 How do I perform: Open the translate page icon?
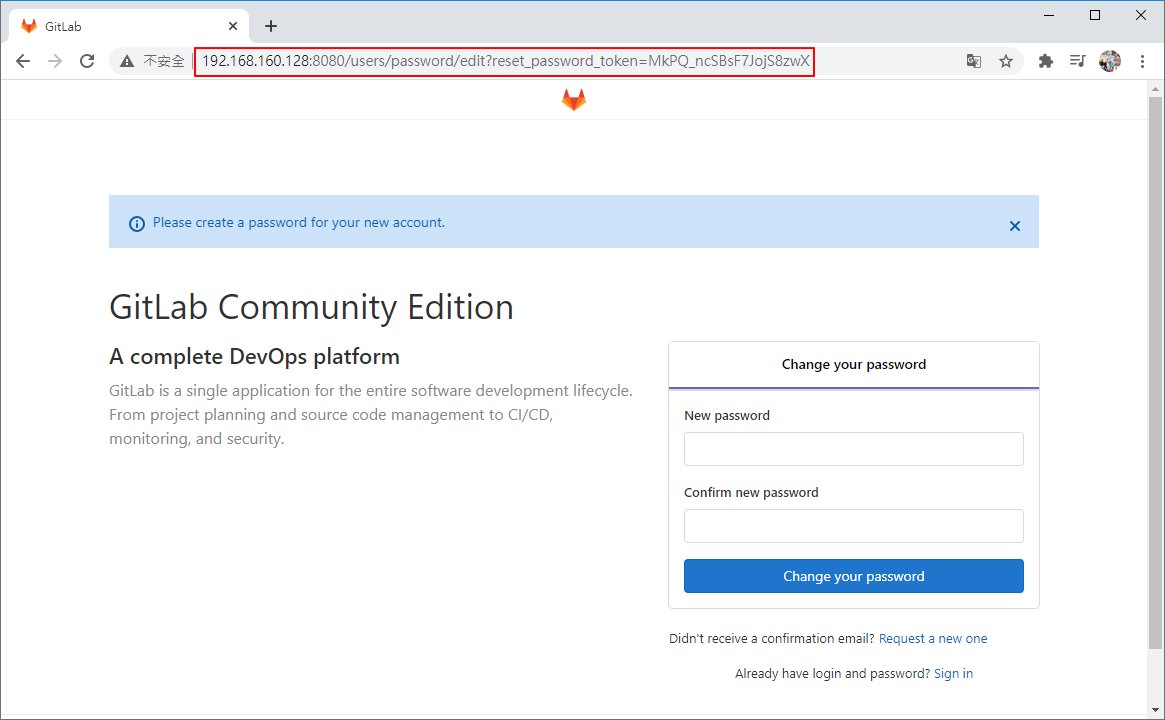(x=973, y=61)
